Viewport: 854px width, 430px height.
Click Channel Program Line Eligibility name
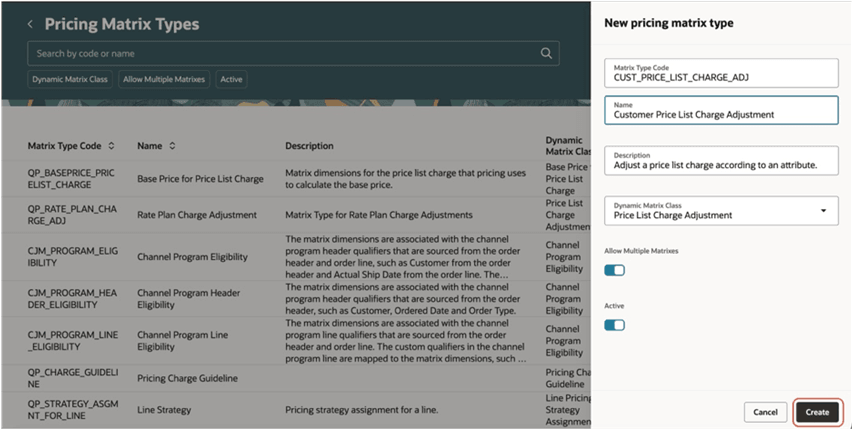pyautogui.click(x=182, y=340)
